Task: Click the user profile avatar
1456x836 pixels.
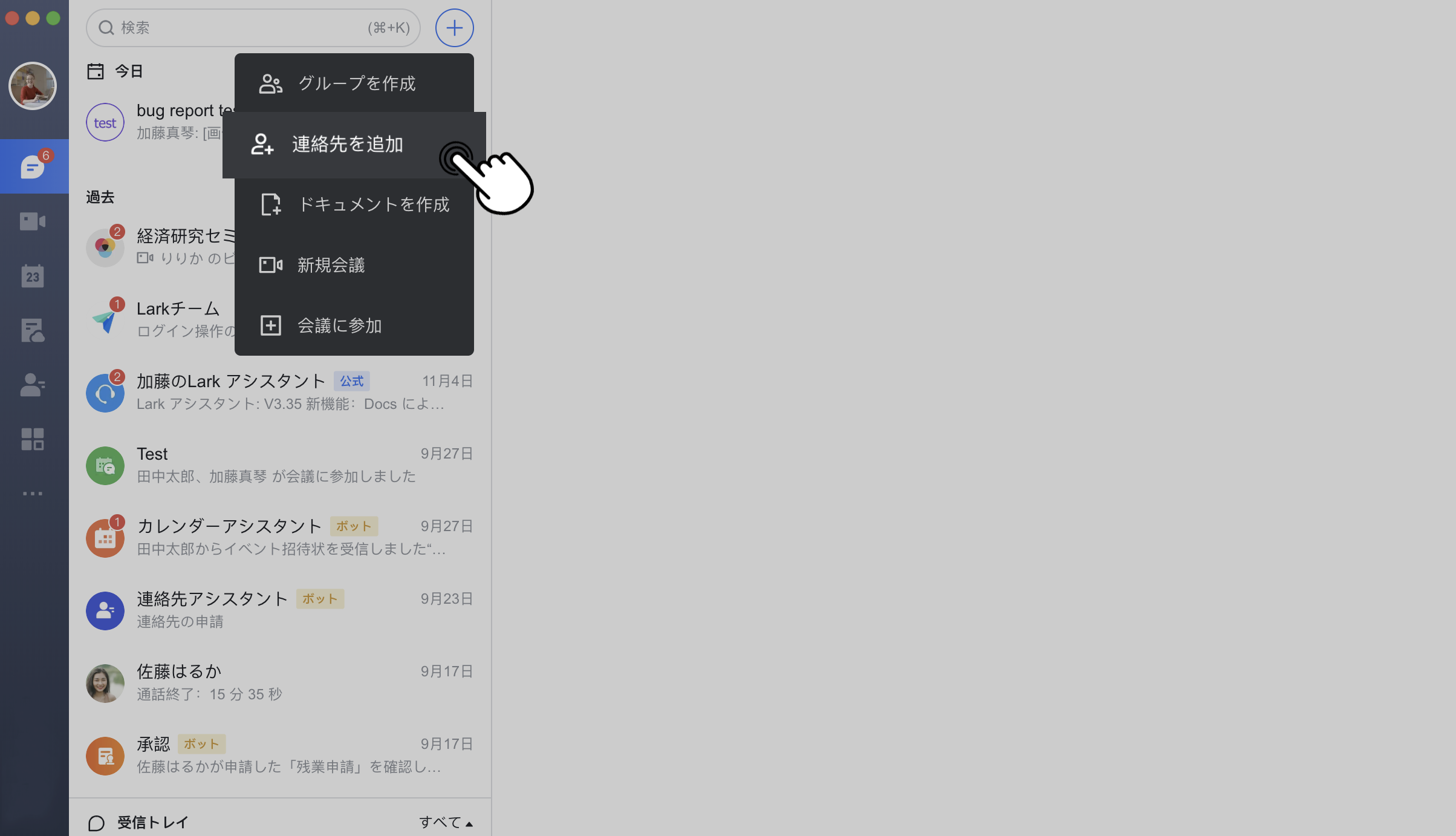Action: point(33,86)
